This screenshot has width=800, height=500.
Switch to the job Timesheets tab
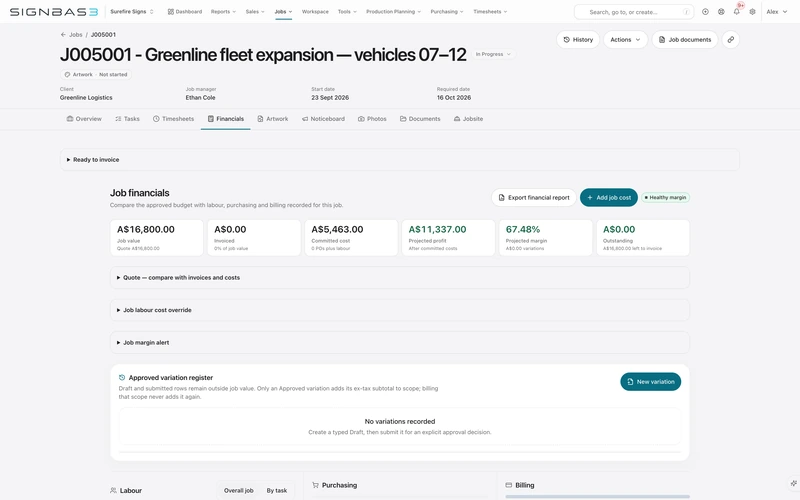pyautogui.click(x=173, y=119)
